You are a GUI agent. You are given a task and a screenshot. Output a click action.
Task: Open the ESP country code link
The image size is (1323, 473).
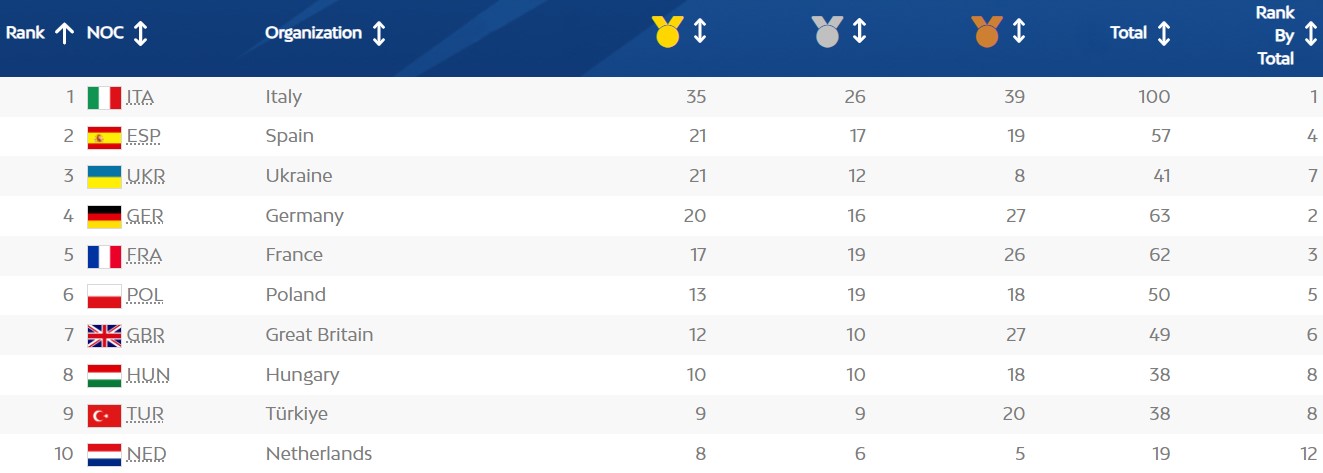tap(144, 136)
